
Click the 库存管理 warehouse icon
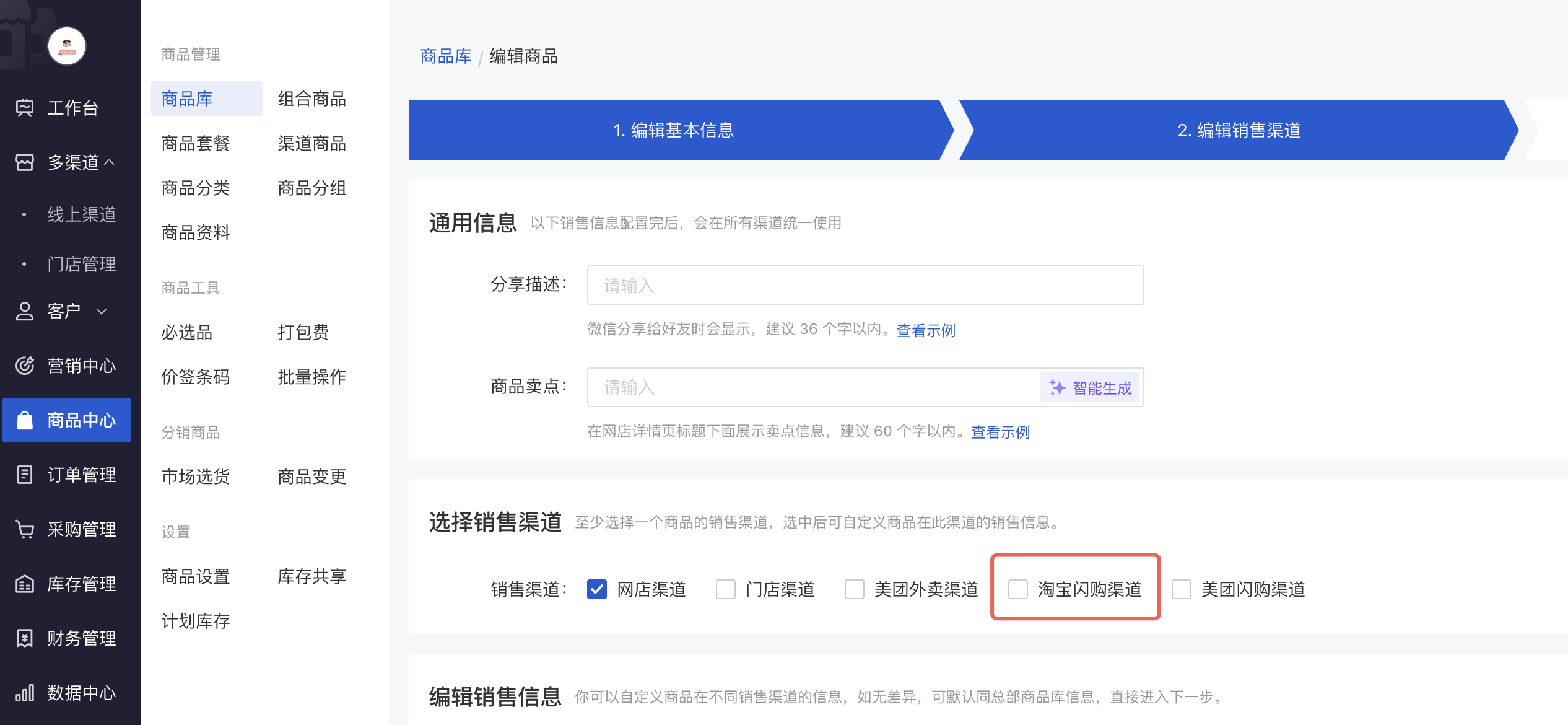click(25, 584)
